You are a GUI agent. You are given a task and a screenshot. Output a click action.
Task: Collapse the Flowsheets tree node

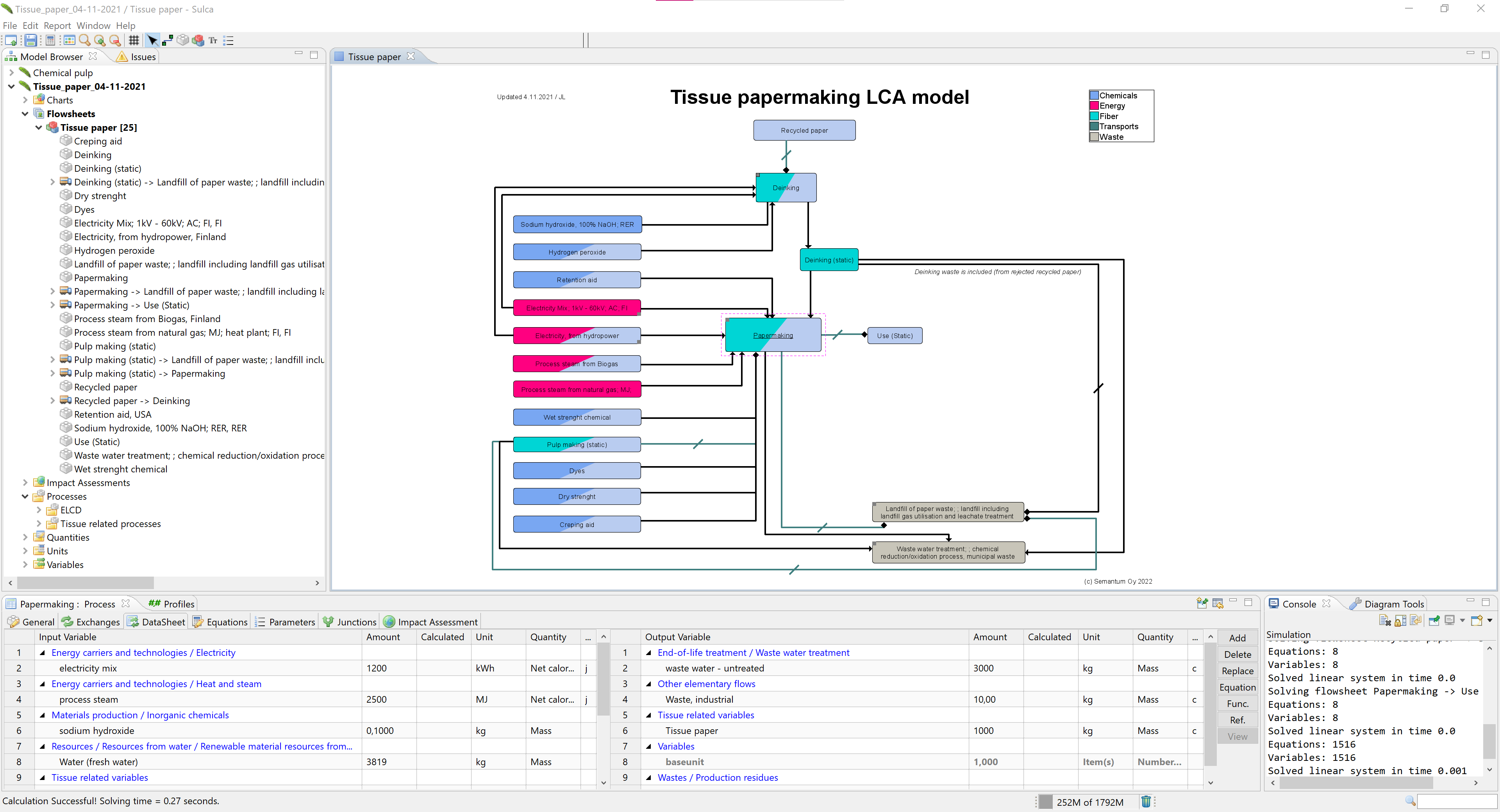click(x=25, y=114)
